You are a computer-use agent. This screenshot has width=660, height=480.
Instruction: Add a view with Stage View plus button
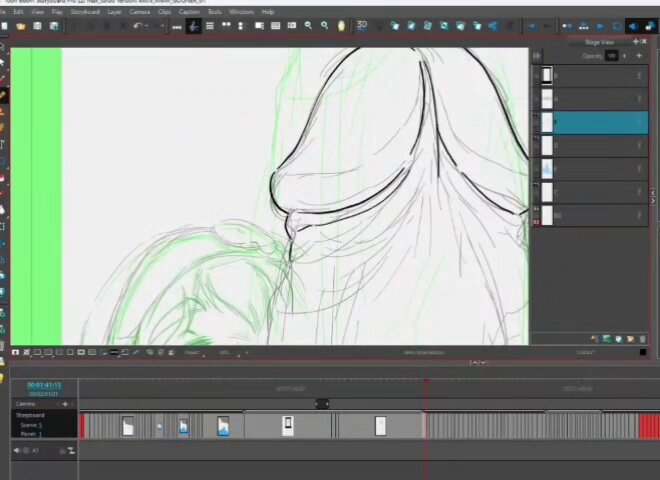coord(636,41)
